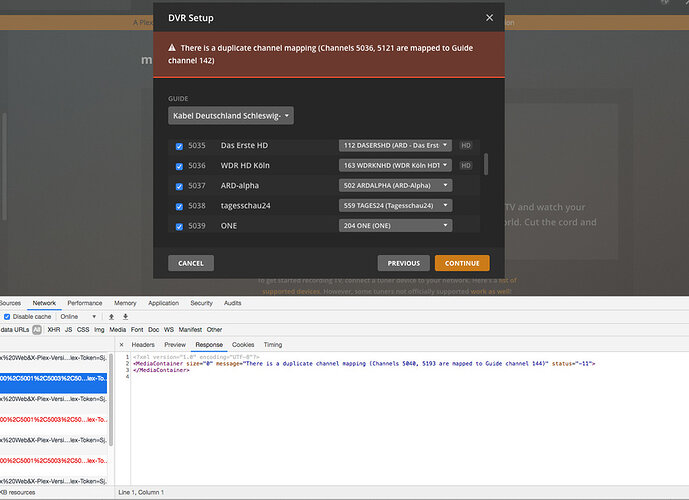Uncheck channel 5038 tagesschau24

[x=179, y=207]
